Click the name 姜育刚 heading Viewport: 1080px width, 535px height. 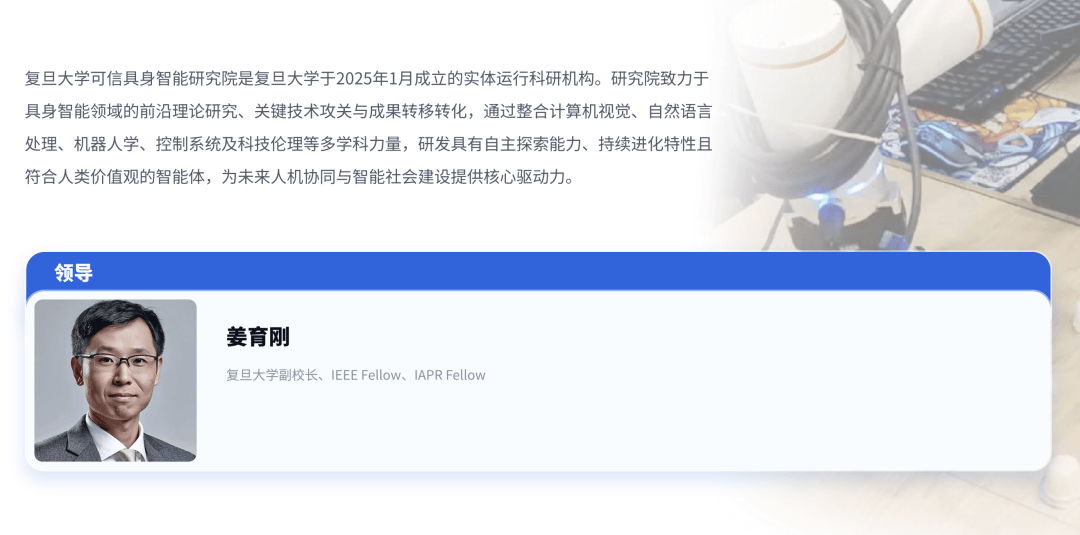258,337
